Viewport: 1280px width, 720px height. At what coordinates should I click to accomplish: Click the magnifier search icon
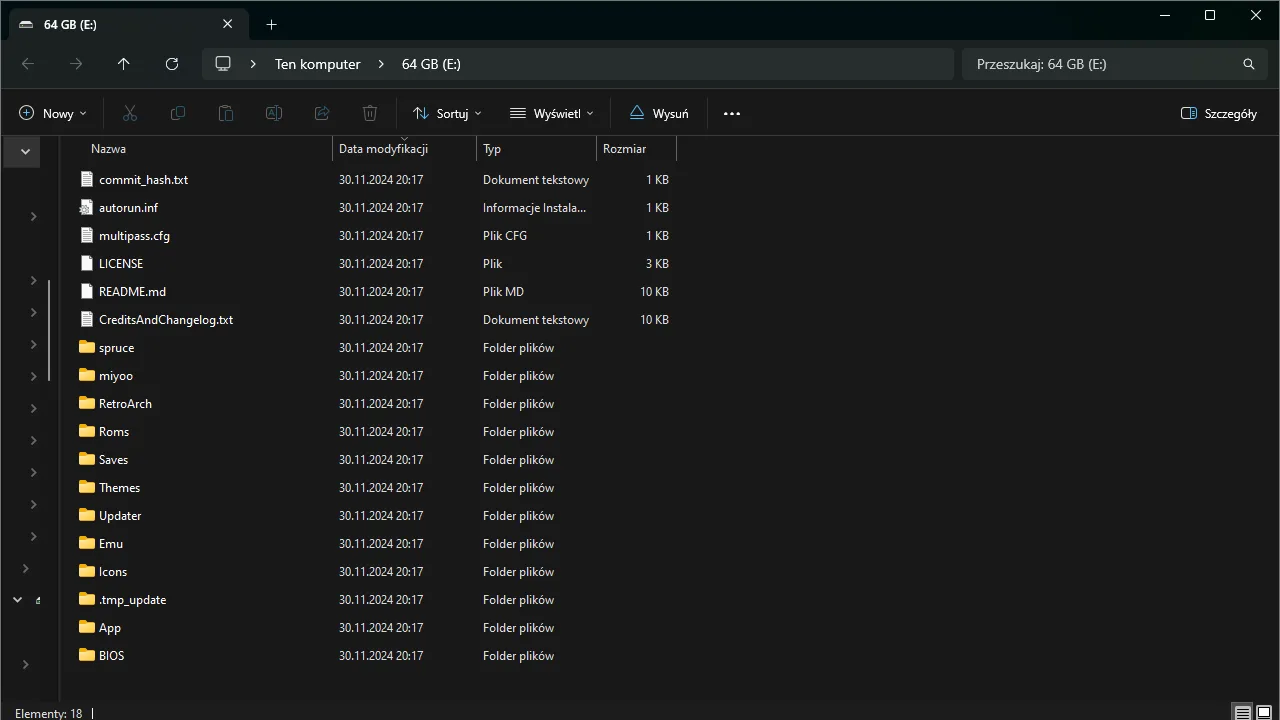pos(1248,64)
